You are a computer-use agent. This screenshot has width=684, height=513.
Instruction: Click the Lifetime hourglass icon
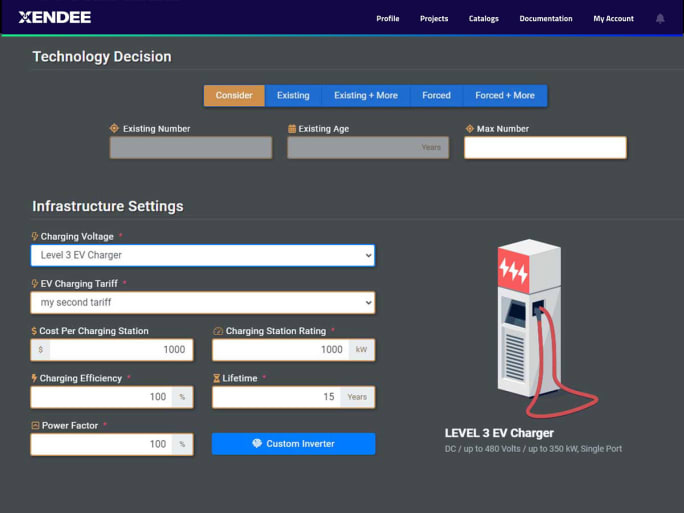[x=217, y=379]
